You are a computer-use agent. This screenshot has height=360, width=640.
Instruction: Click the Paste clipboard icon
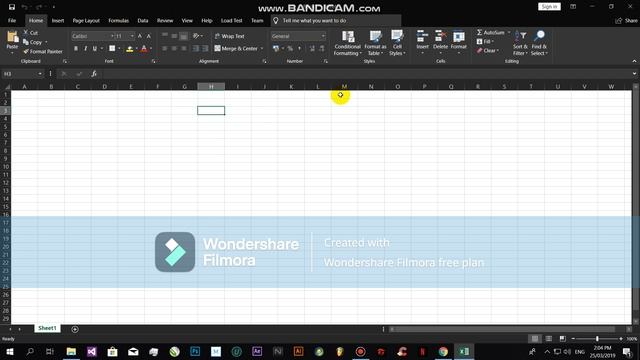click(12, 38)
